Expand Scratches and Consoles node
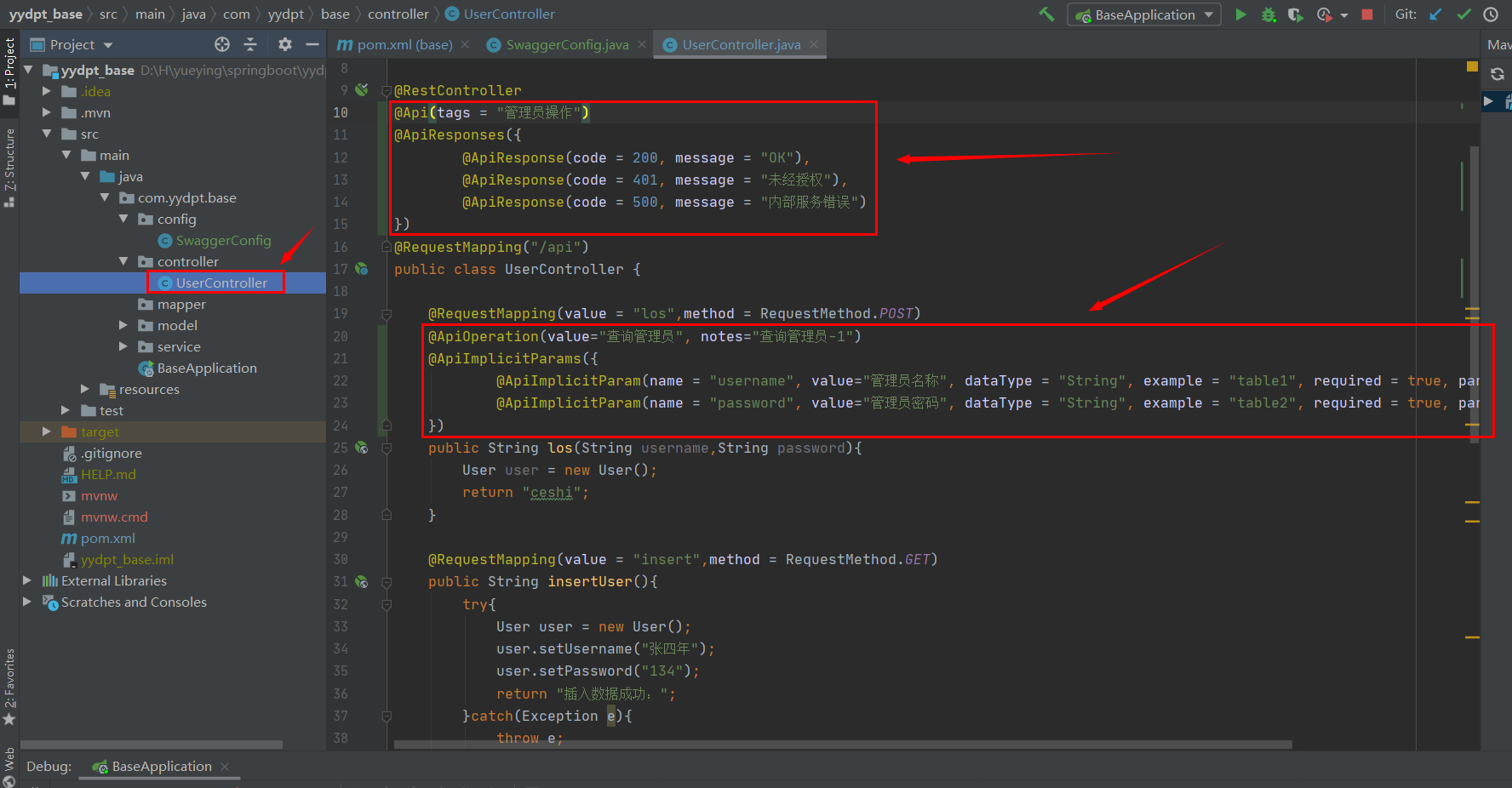The height and width of the screenshot is (788, 1512). (27, 602)
